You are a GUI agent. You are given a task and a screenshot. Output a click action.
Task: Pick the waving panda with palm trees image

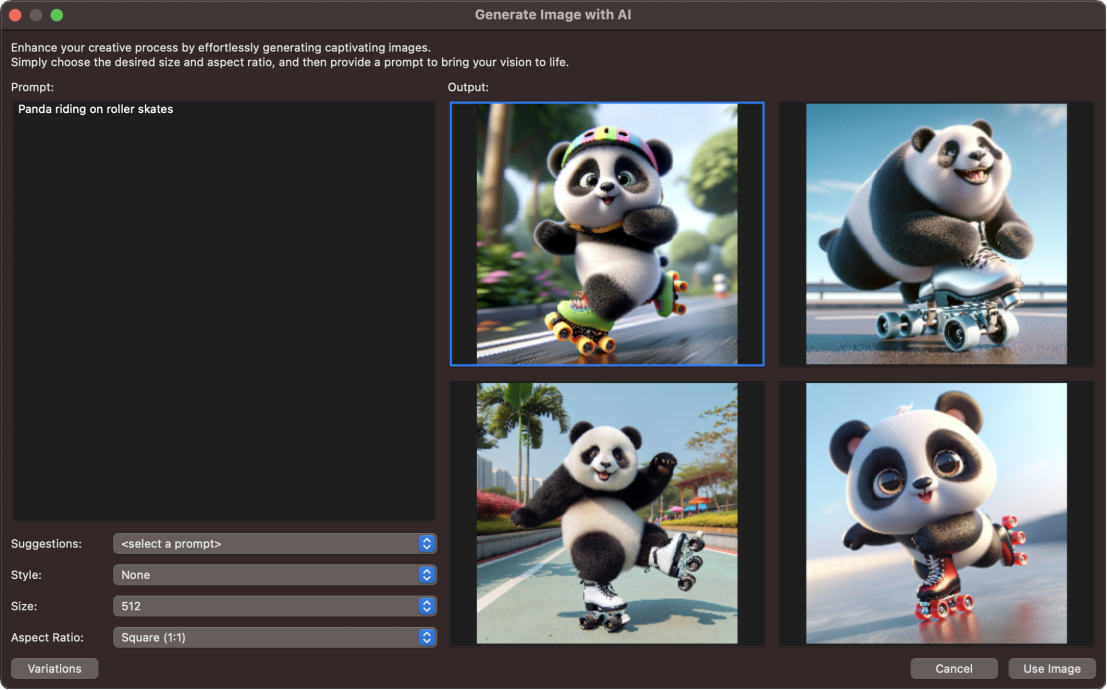[x=606, y=513]
